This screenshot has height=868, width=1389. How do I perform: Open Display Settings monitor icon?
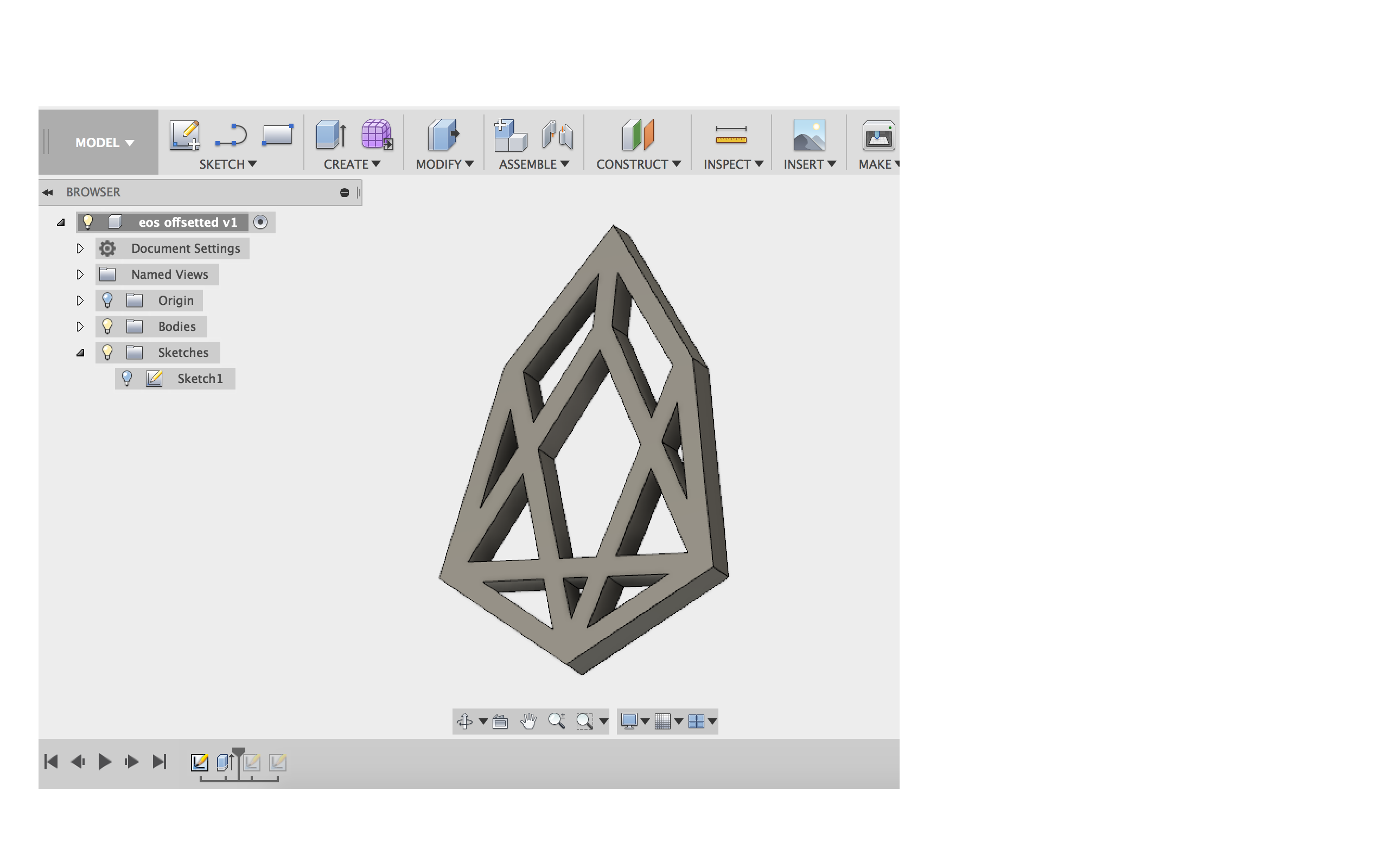pyautogui.click(x=629, y=721)
